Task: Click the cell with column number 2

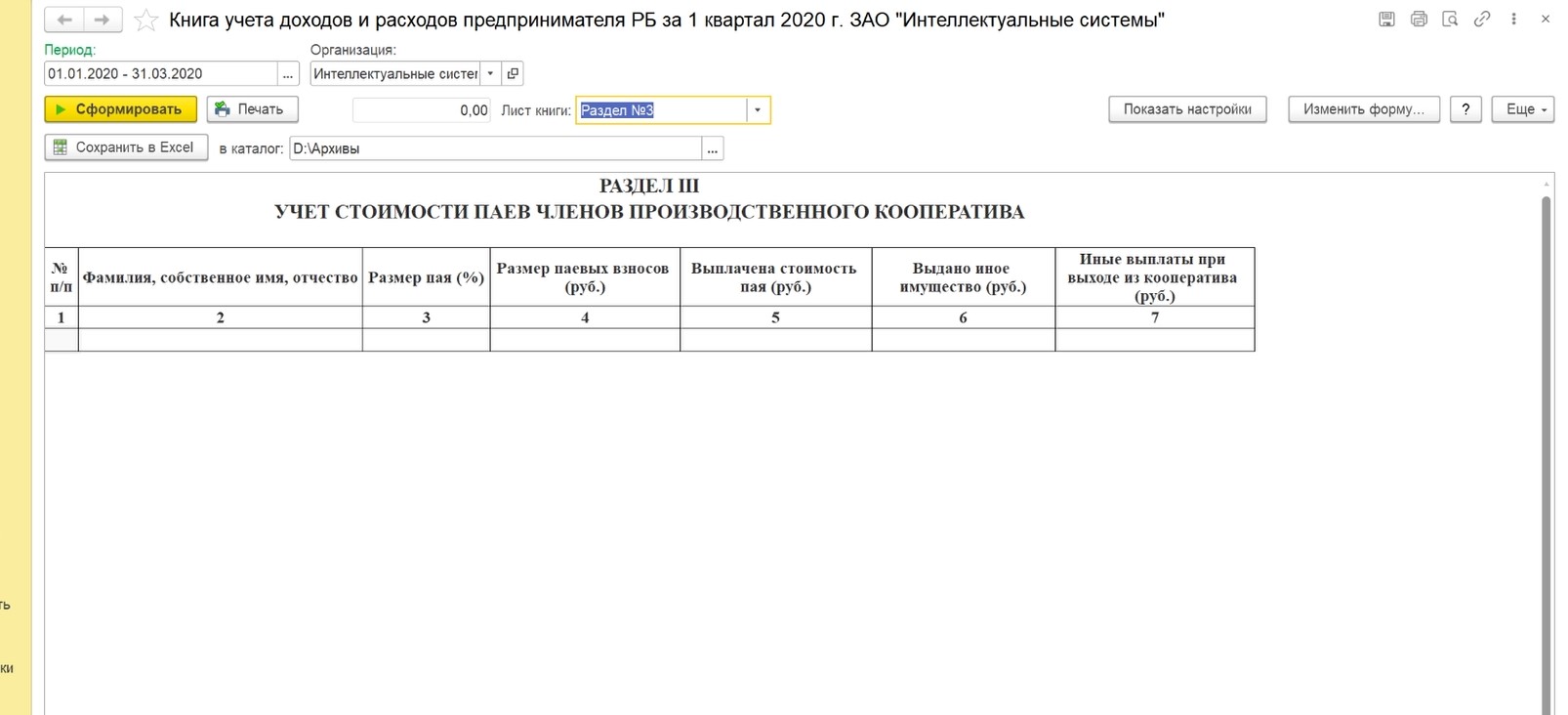Action: tap(221, 317)
